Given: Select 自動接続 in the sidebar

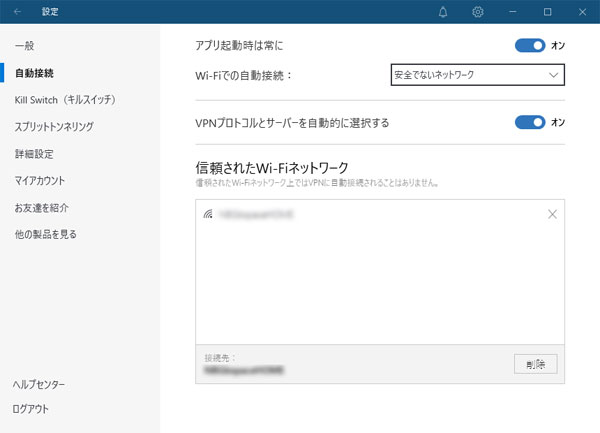Looking at the screenshot, I should point(34,73).
